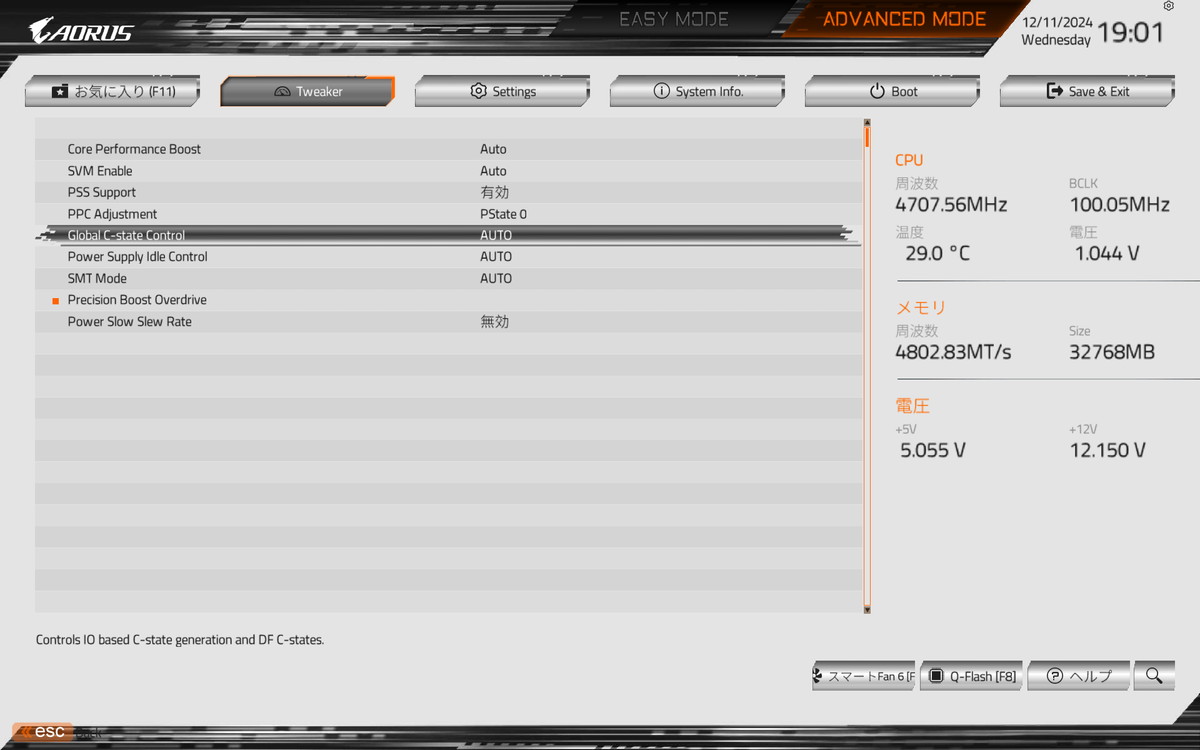The width and height of the screenshot is (1200, 750).
Task: Click the BCLK 100.05MHz value
Action: pyautogui.click(x=1119, y=205)
